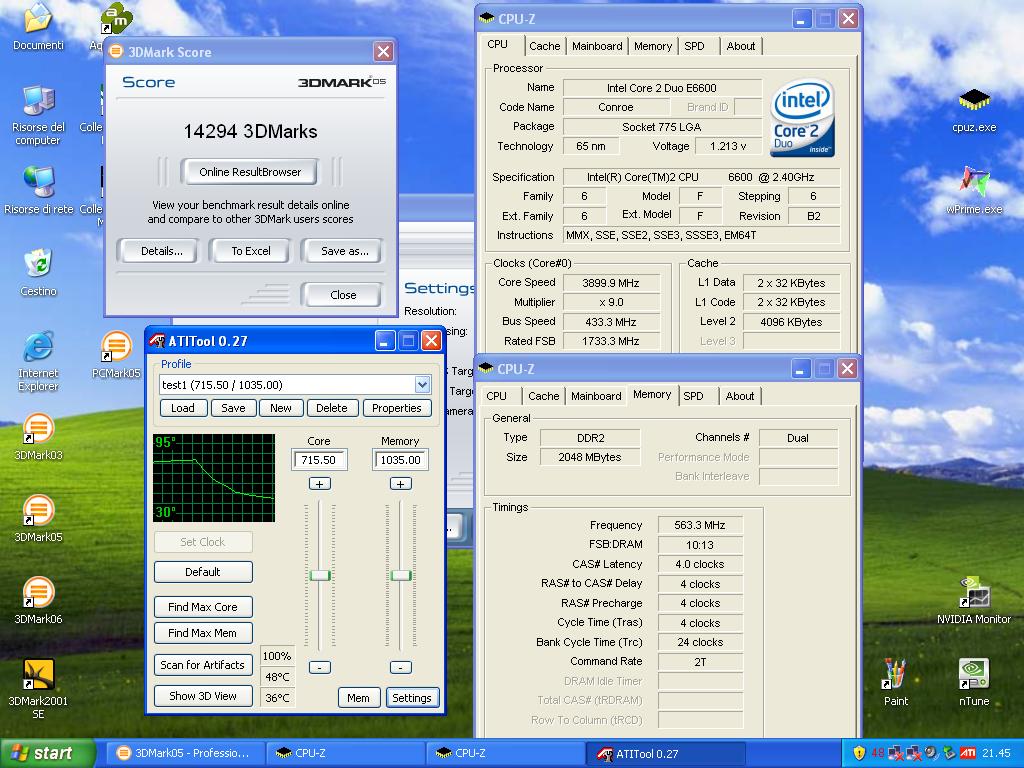Click Delete profile button in ATITool
The width and height of the screenshot is (1024, 768).
[x=332, y=408]
